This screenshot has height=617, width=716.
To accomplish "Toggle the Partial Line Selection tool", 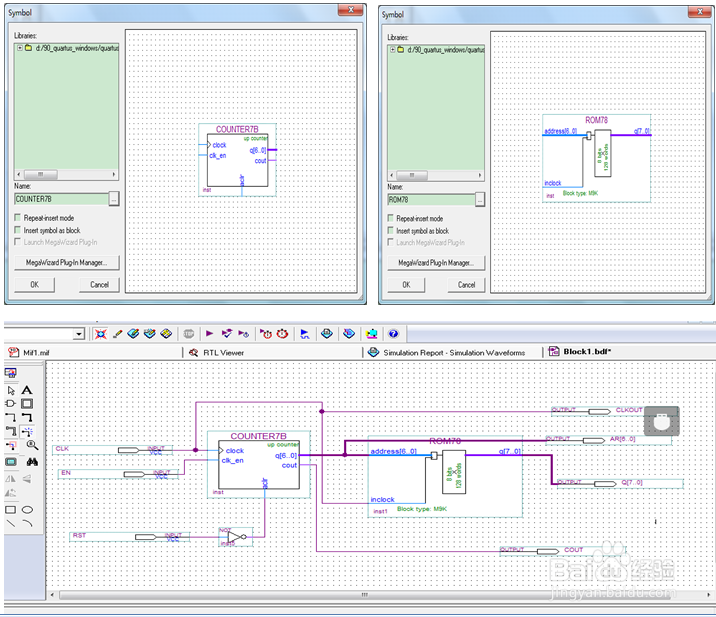I will tap(11, 445).
